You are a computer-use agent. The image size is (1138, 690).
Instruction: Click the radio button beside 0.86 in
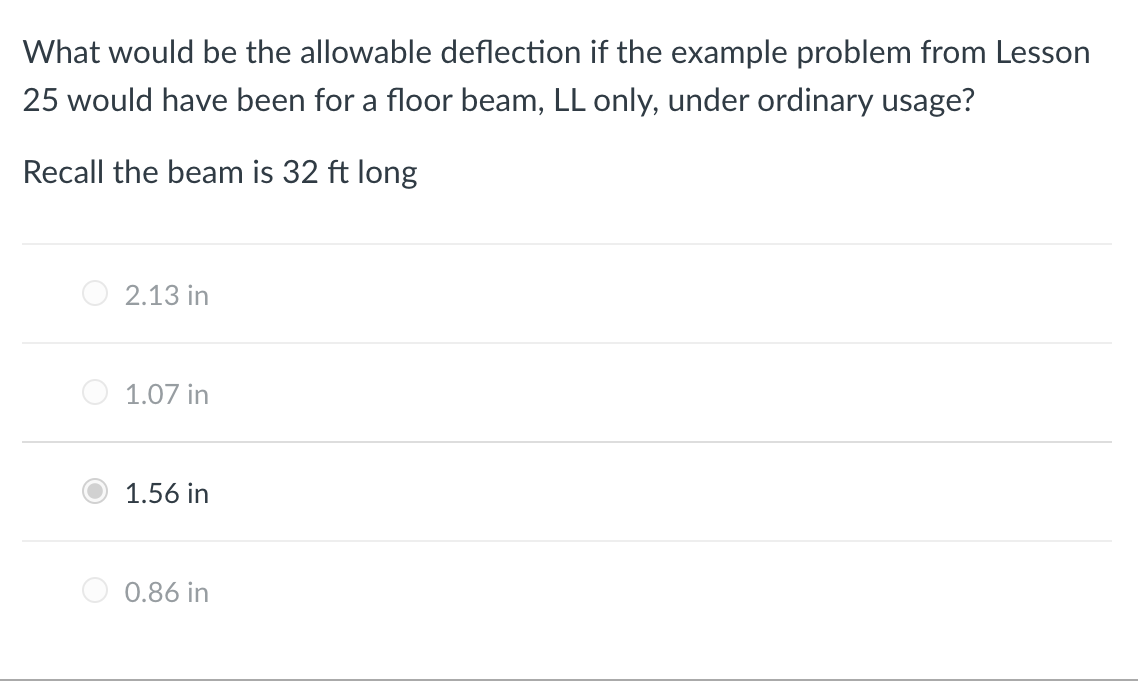[x=95, y=590]
